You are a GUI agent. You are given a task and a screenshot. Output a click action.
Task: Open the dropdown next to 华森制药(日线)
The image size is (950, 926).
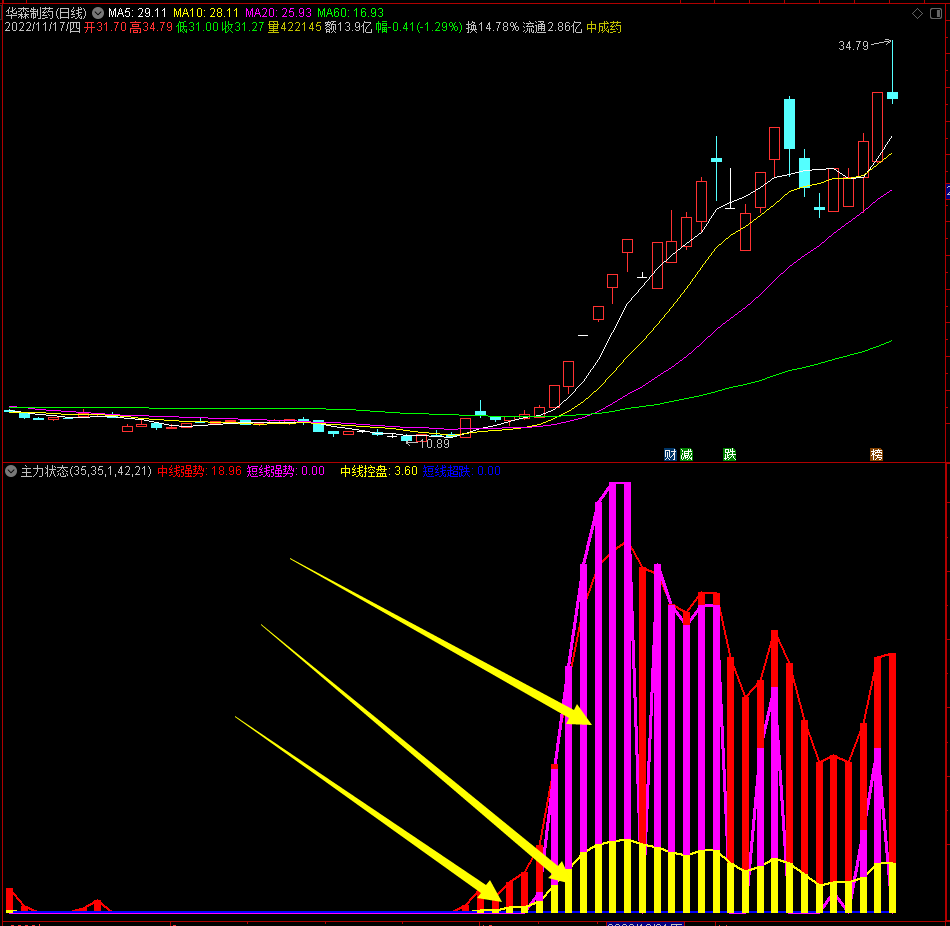(x=98, y=13)
